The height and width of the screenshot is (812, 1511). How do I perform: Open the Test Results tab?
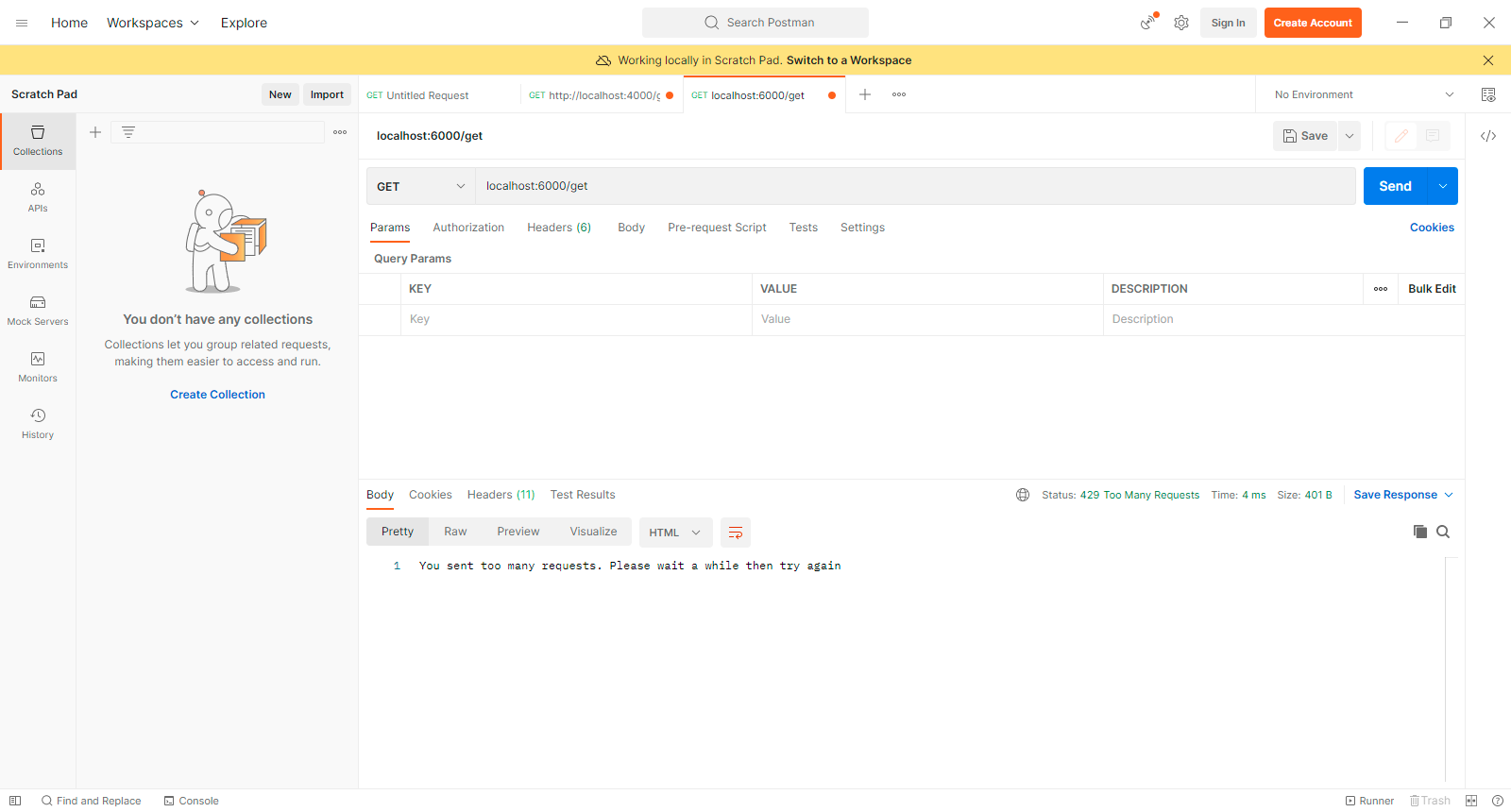coord(583,495)
